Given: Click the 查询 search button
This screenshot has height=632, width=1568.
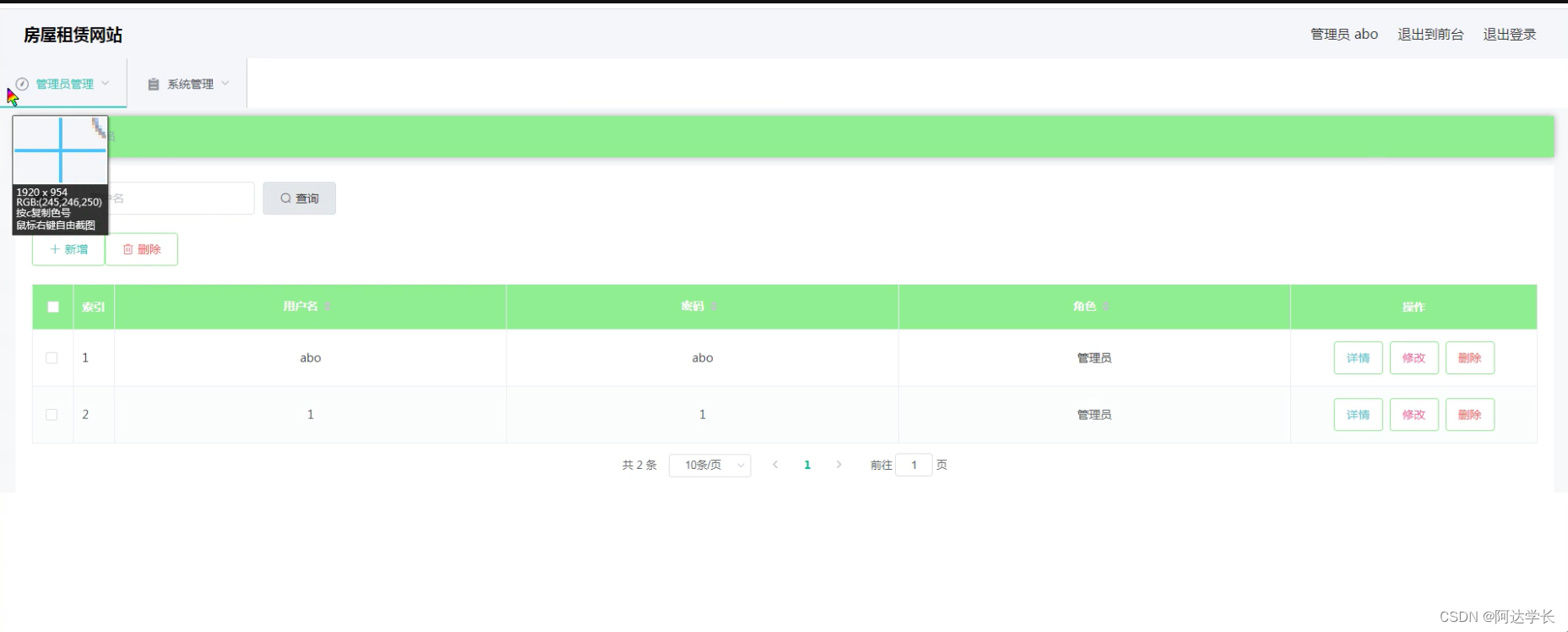Looking at the screenshot, I should point(299,199).
